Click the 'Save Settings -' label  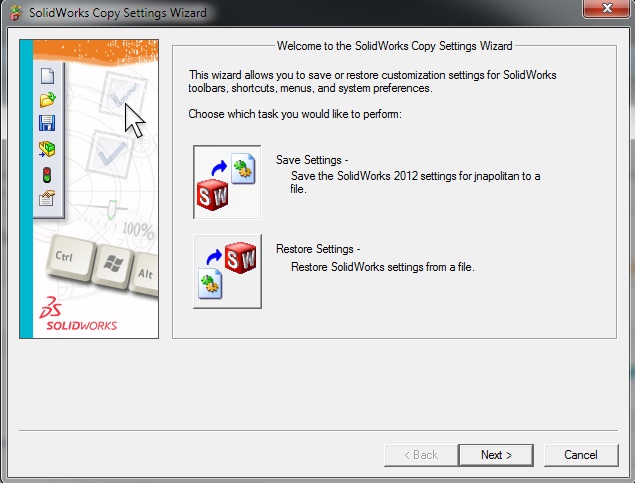tap(312, 160)
